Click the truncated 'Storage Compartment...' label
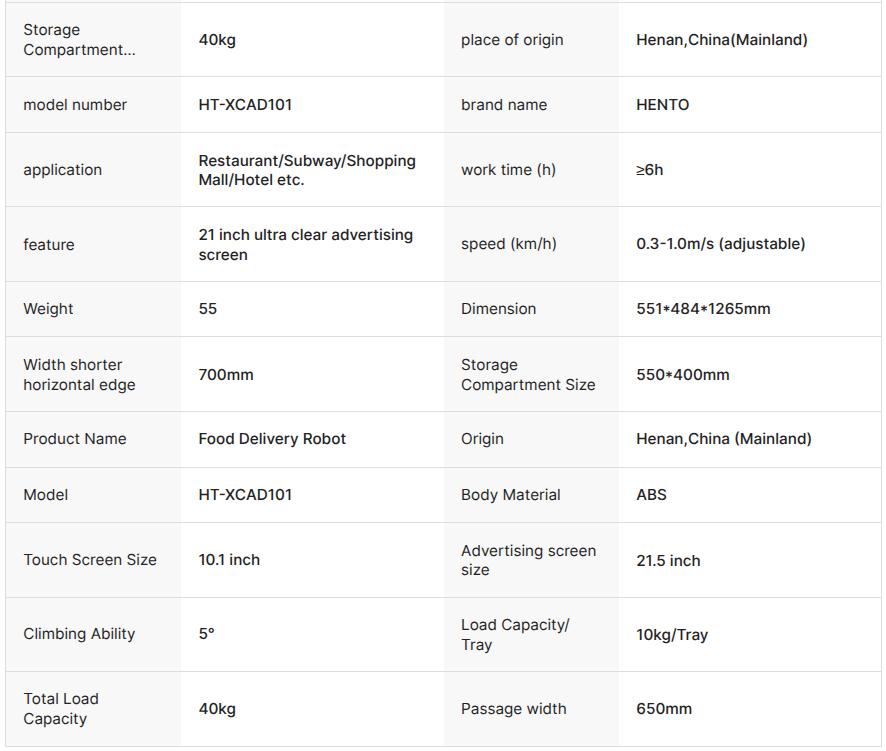The height and width of the screenshot is (751, 886). pos(79,40)
